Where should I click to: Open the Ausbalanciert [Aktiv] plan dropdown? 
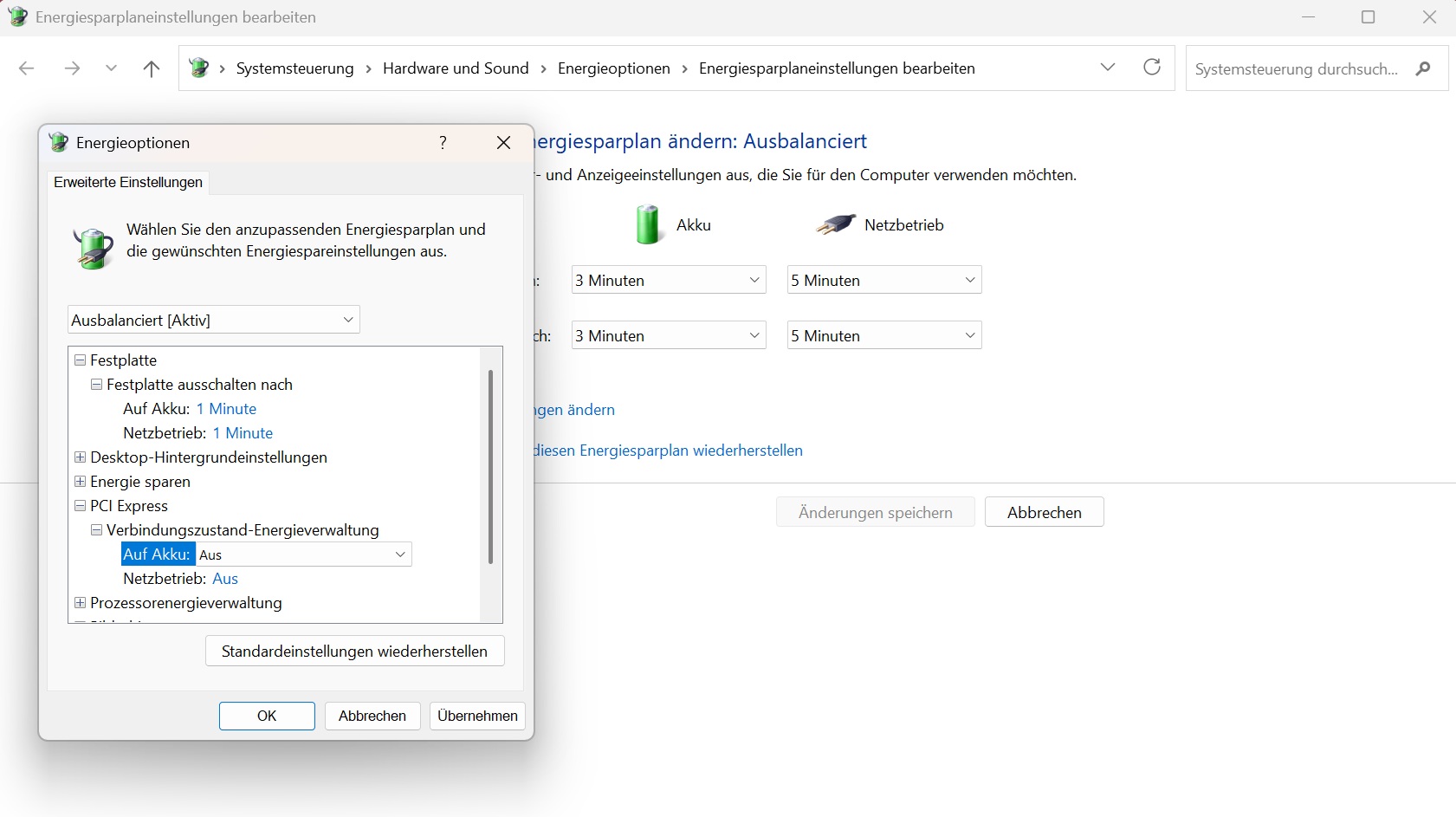[214, 320]
